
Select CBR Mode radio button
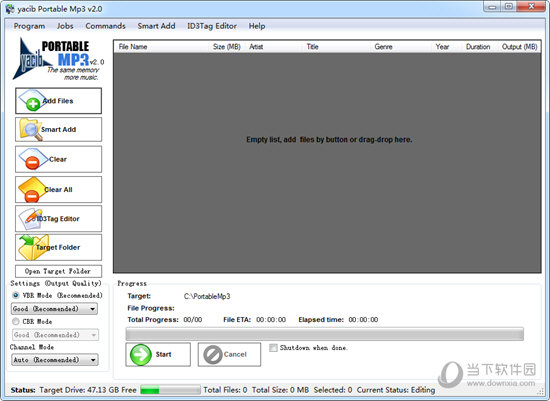point(16,321)
